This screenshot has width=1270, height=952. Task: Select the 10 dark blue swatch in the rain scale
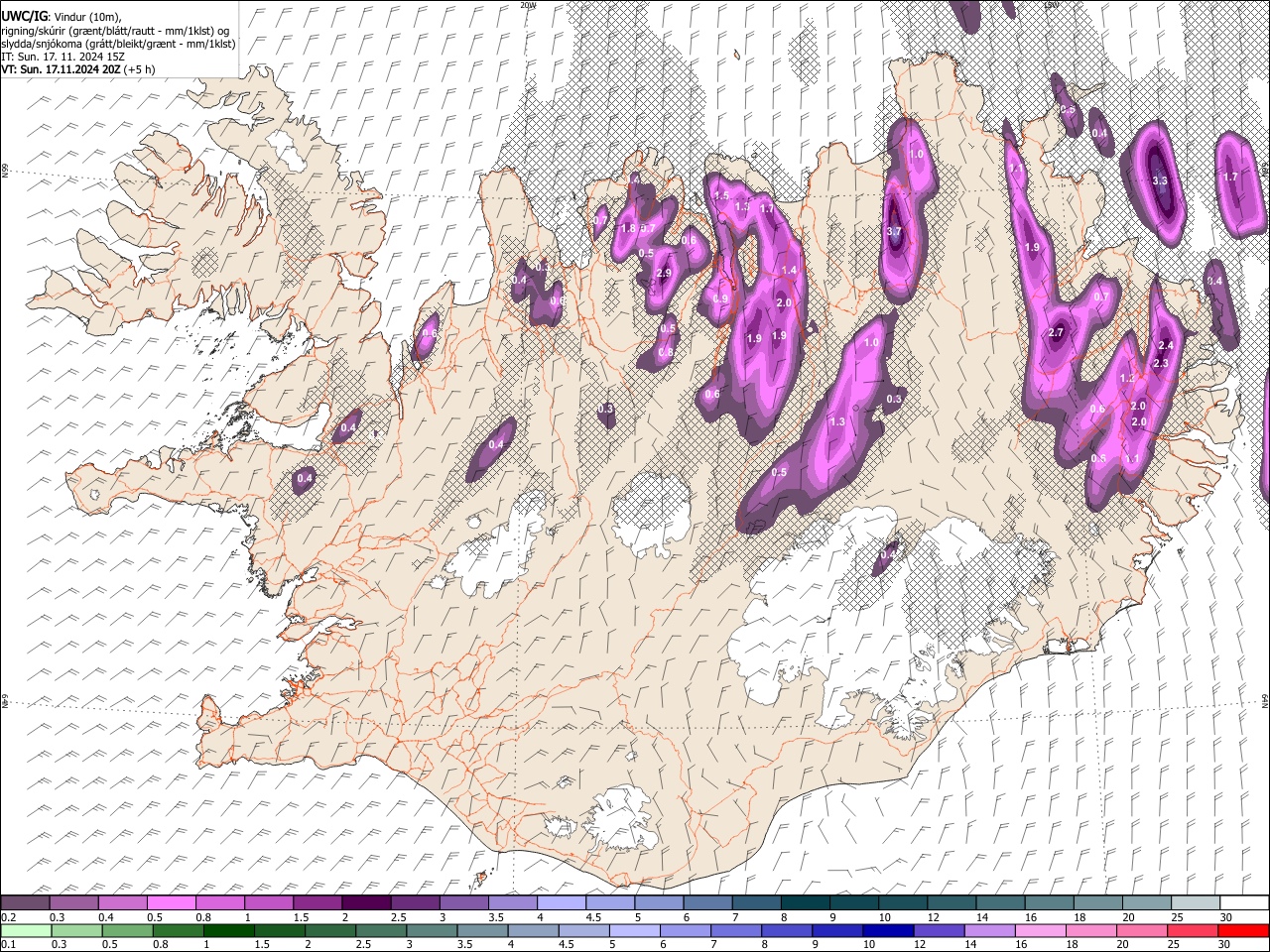[x=888, y=930]
